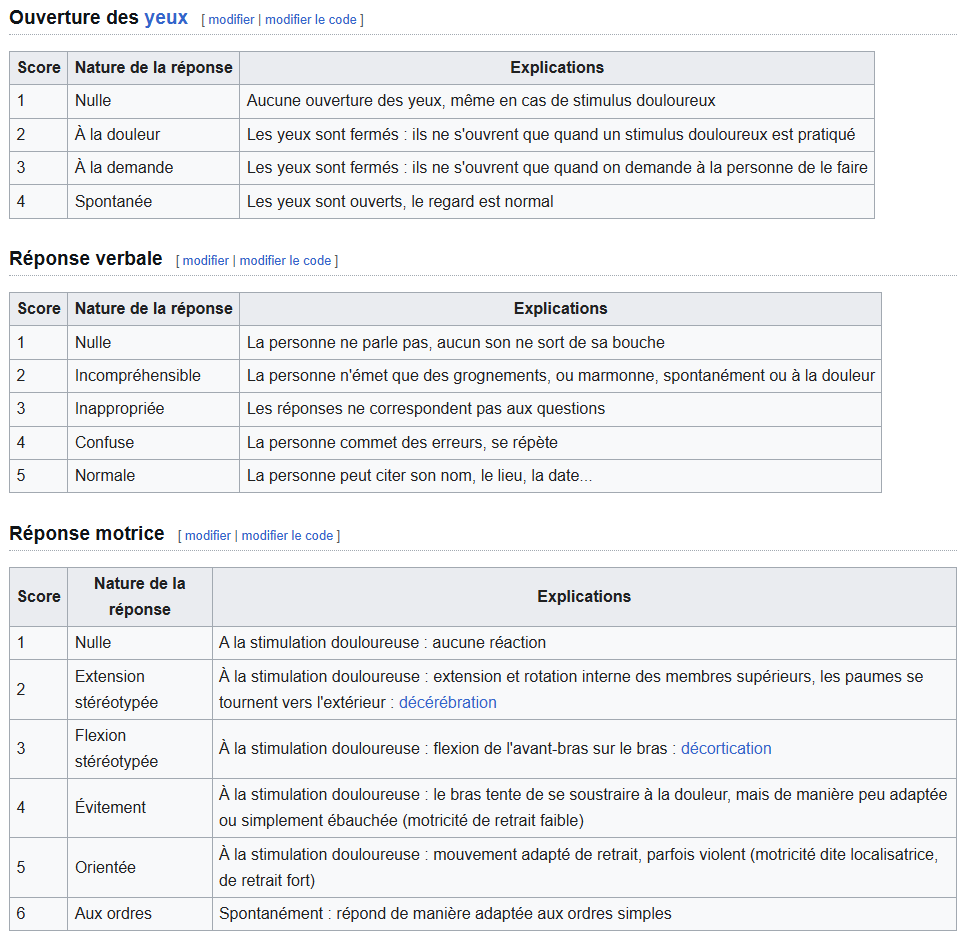Open the 'décérébration' link

(x=447, y=702)
